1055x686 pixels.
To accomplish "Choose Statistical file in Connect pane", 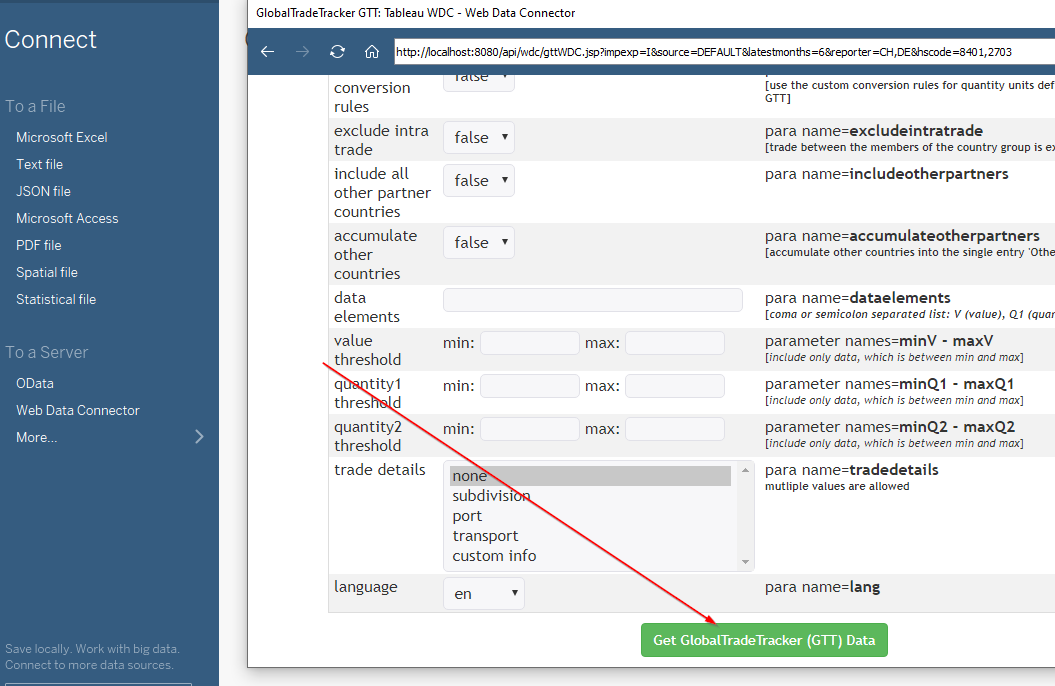I will click(57, 299).
